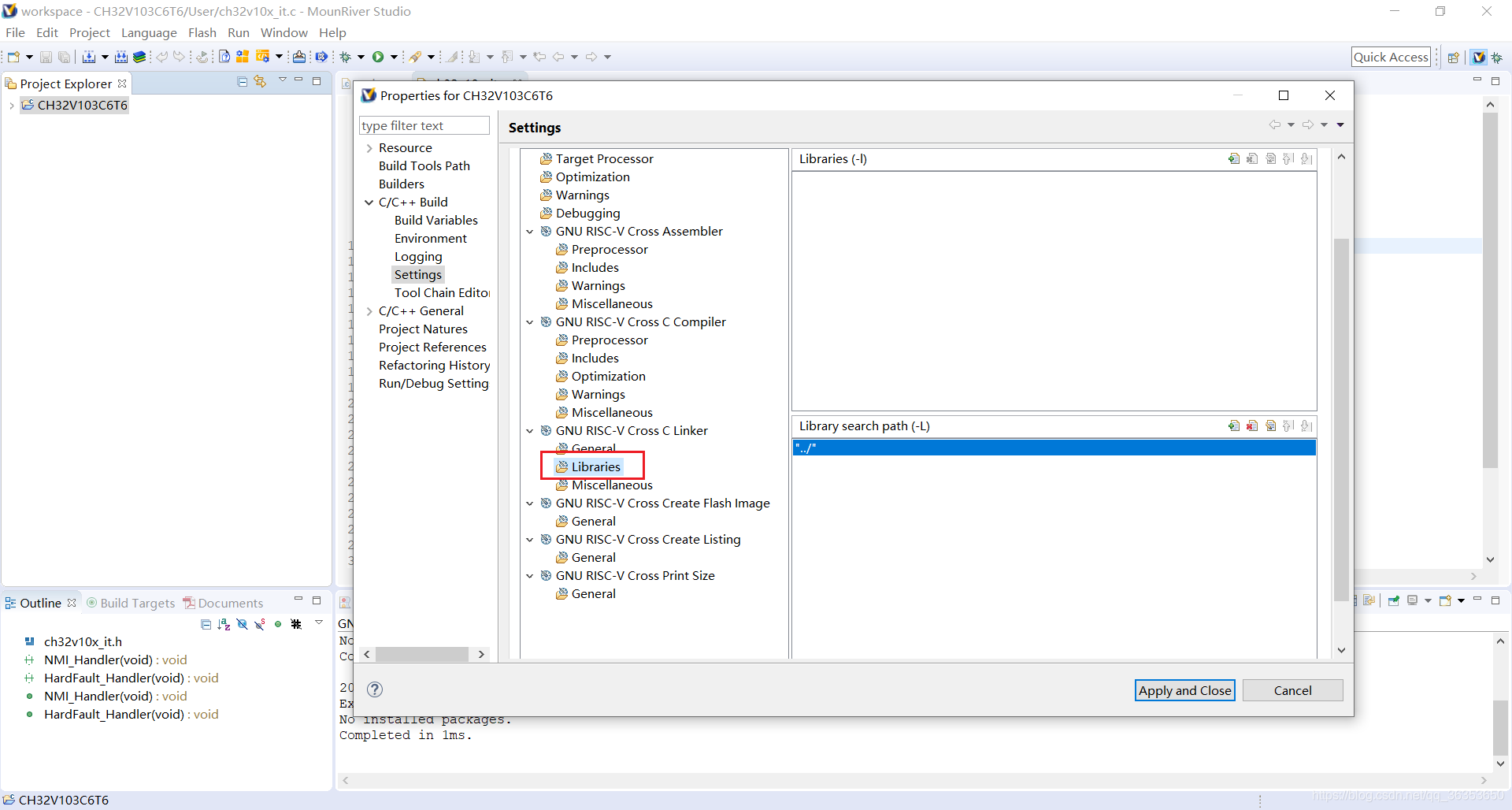The height and width of the screenshot is (810, 1512).
Task: Collapse GNU RISC-V Cross Create Listing node
Action: (530, 540)
